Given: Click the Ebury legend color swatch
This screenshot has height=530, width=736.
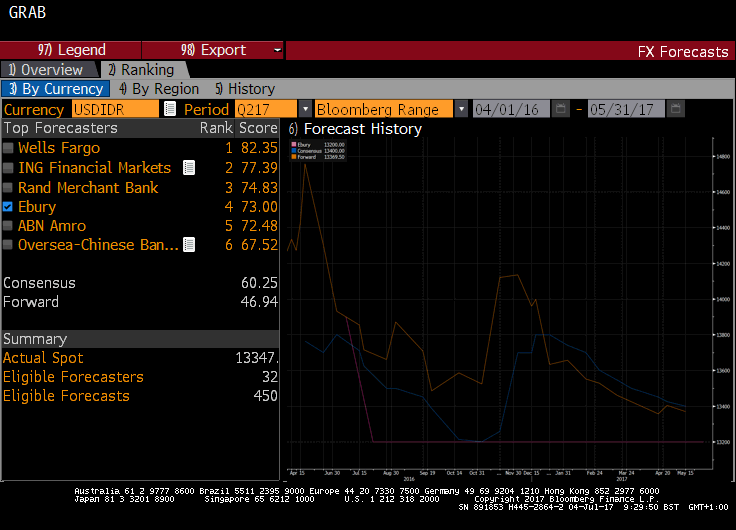Looking at the screenshot, I should (x=294, y=145).
